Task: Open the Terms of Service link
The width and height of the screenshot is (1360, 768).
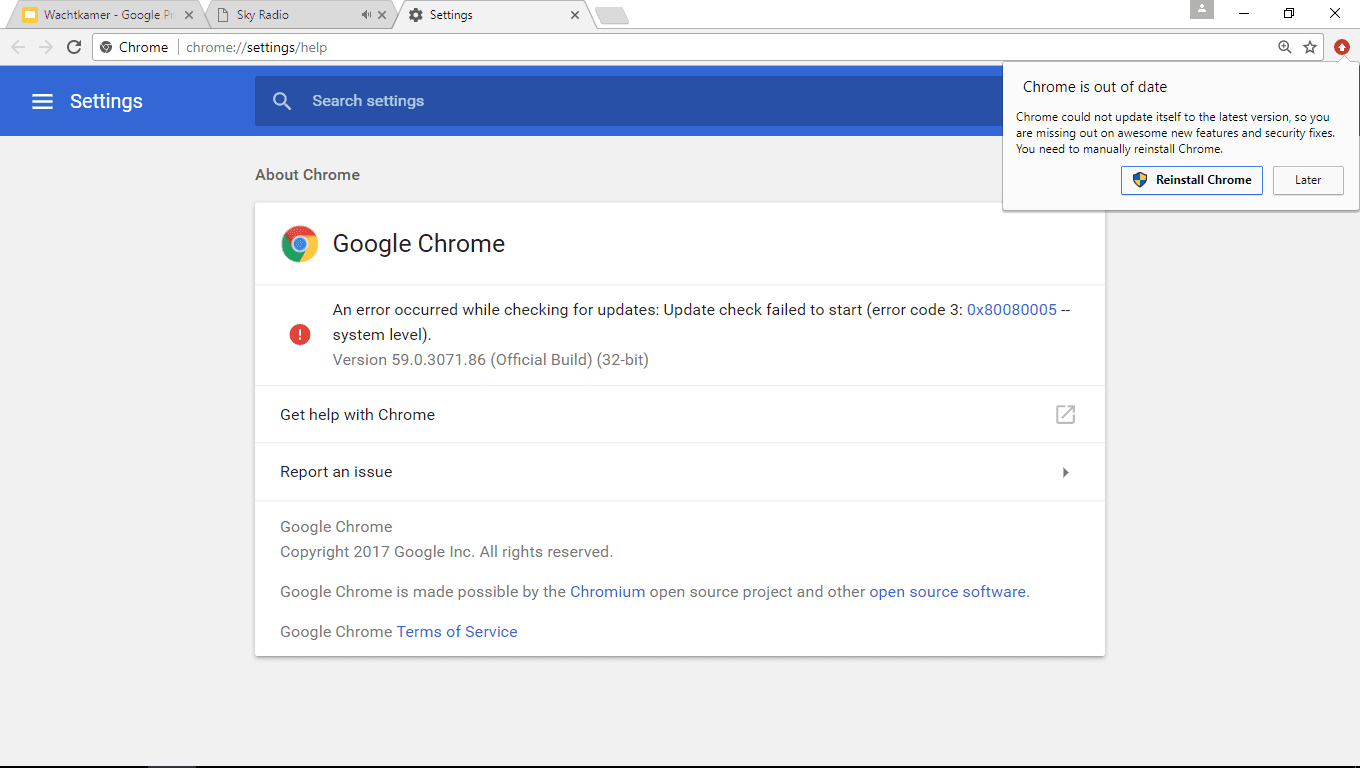Action: 457,632
